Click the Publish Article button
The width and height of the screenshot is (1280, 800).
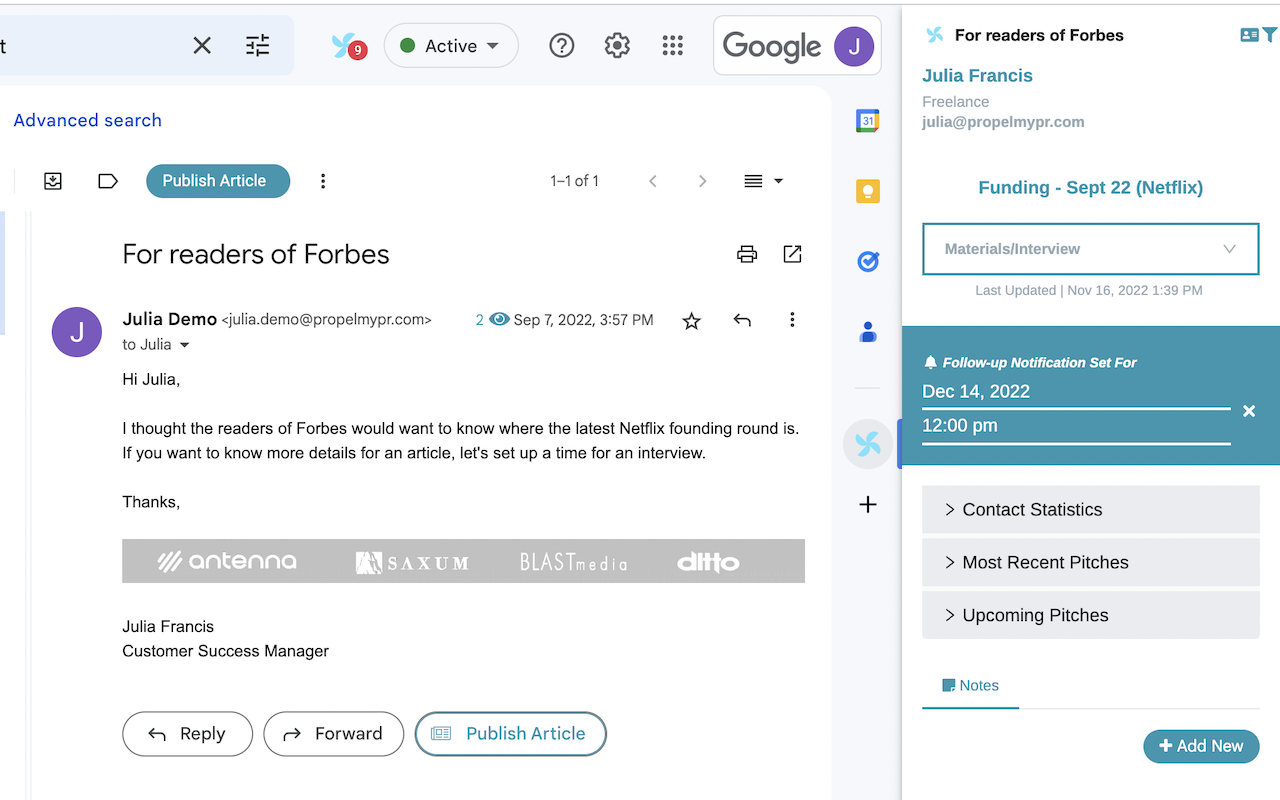click(x=510, y=733)
